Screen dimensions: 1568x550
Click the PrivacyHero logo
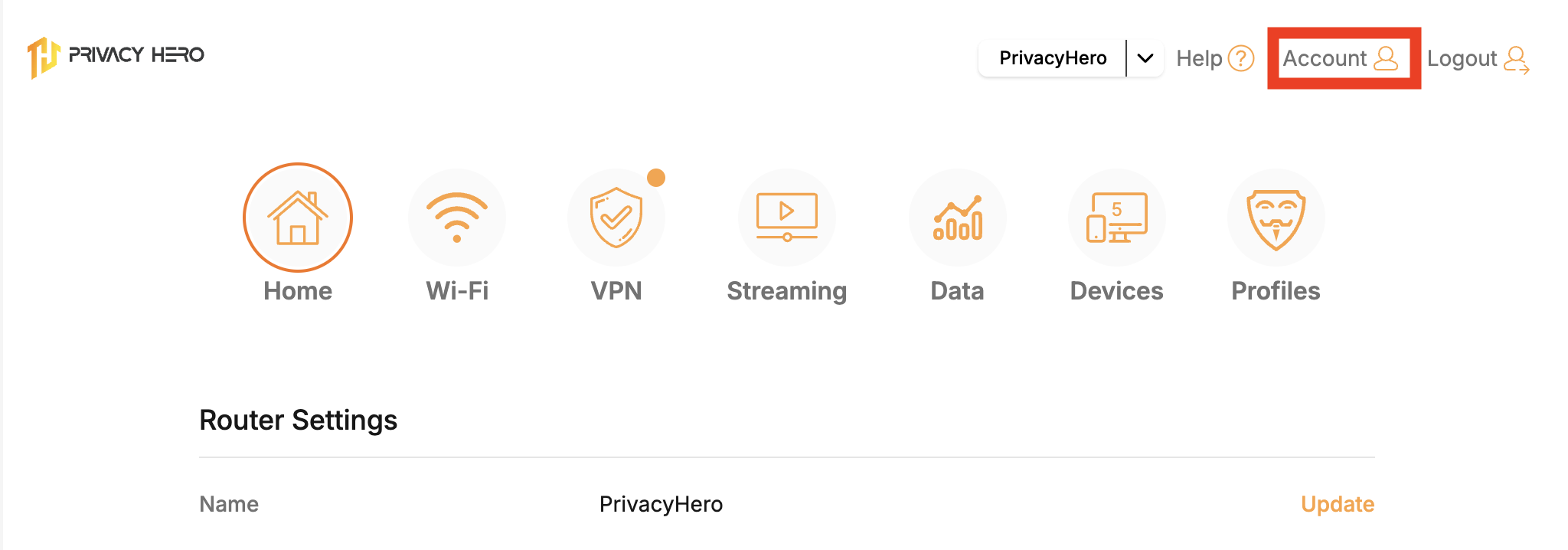click(x=115, y=55)
